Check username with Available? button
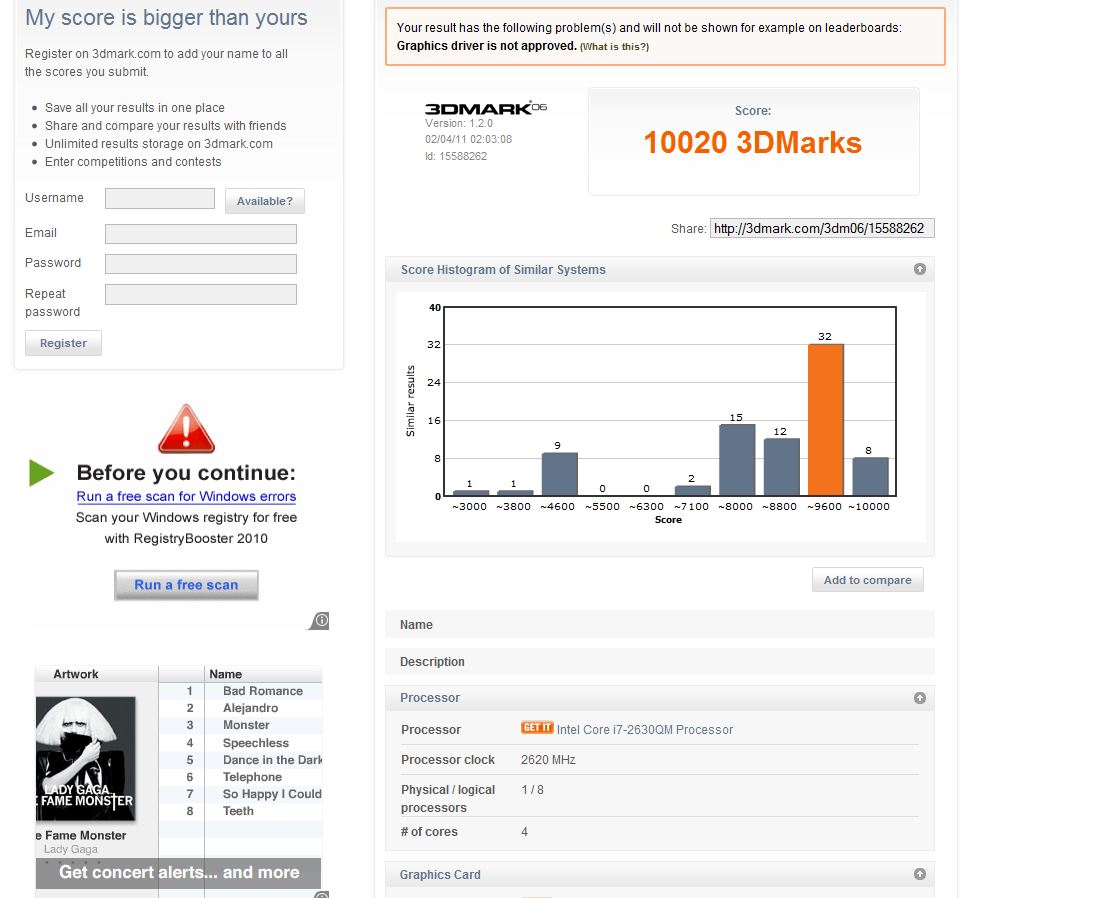 [x=264, y=201]
